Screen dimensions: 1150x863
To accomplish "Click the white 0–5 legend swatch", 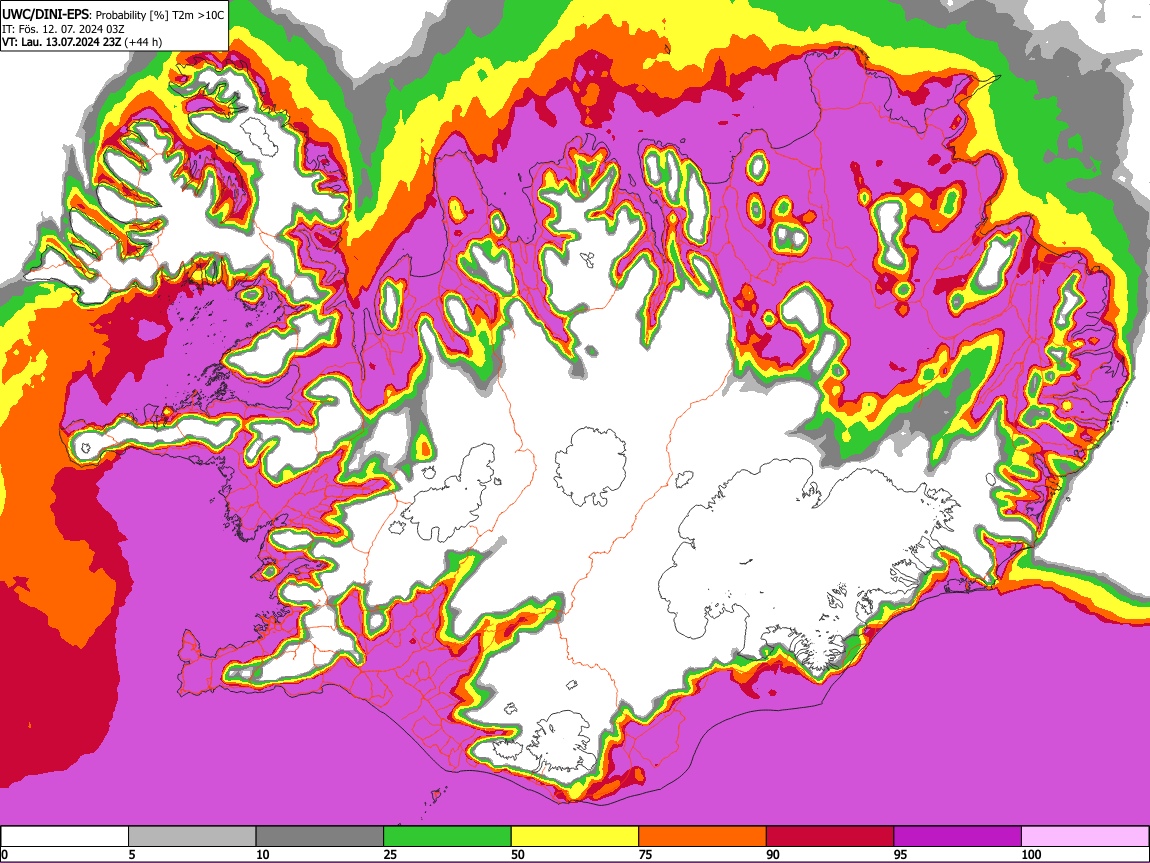I will point(65,837).
